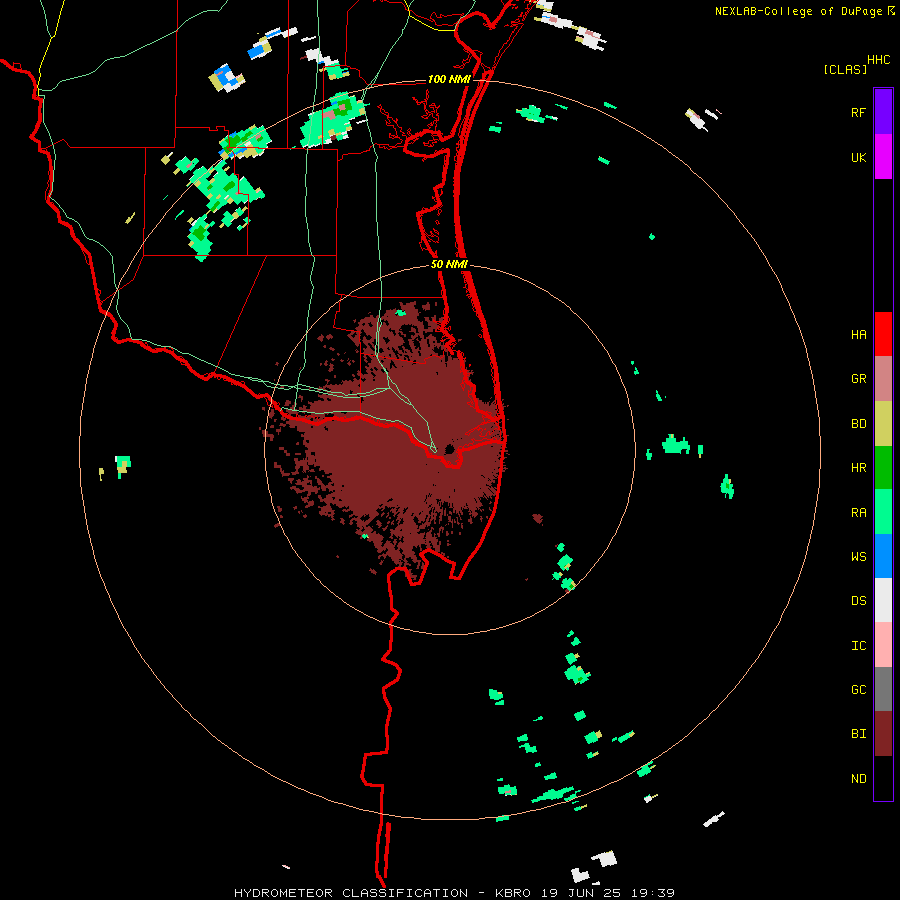Click the BI dark red legend swatch
Image resolution: width=900 pixels, height=900 pixels.
[x=883, y=734]
